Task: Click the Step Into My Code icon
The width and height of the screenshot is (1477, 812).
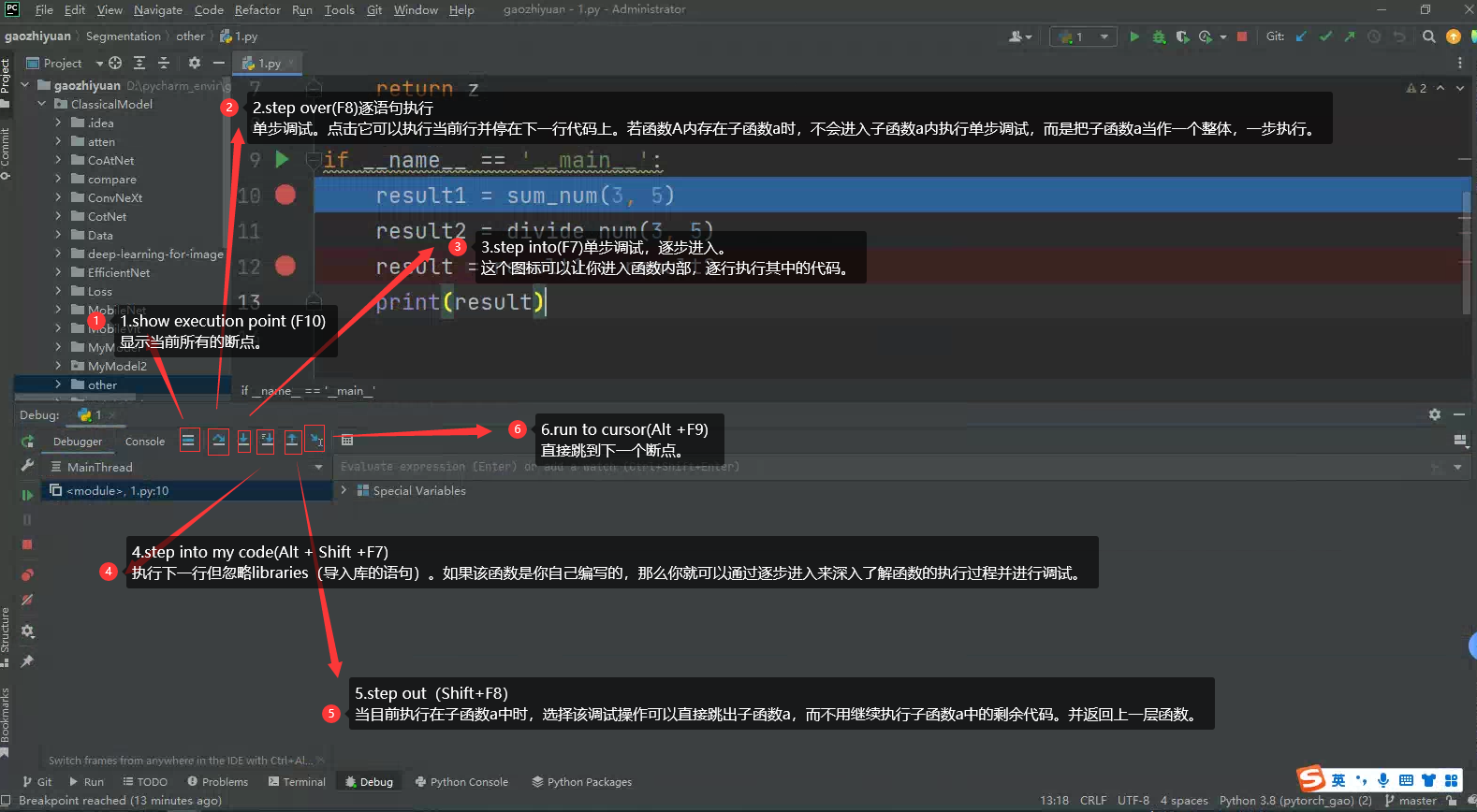Action: (267, 440)
